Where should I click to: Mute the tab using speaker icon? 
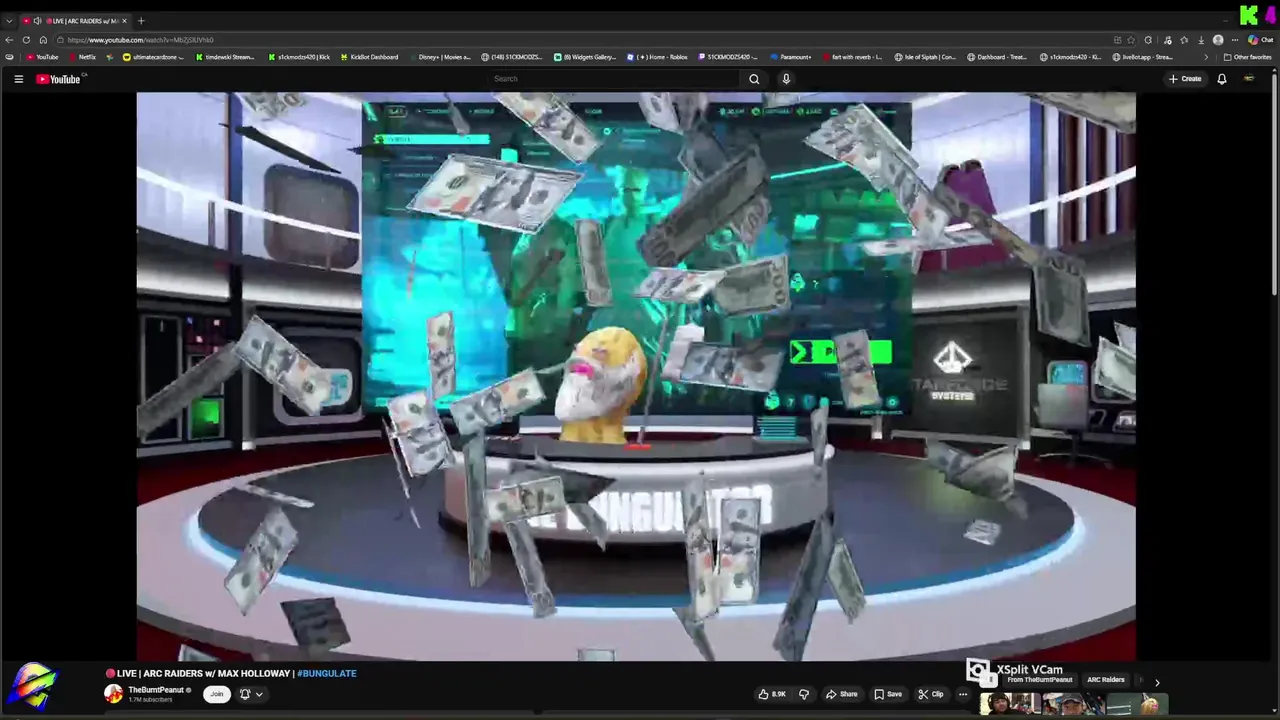pyautogui.click(x=37, y=21)
